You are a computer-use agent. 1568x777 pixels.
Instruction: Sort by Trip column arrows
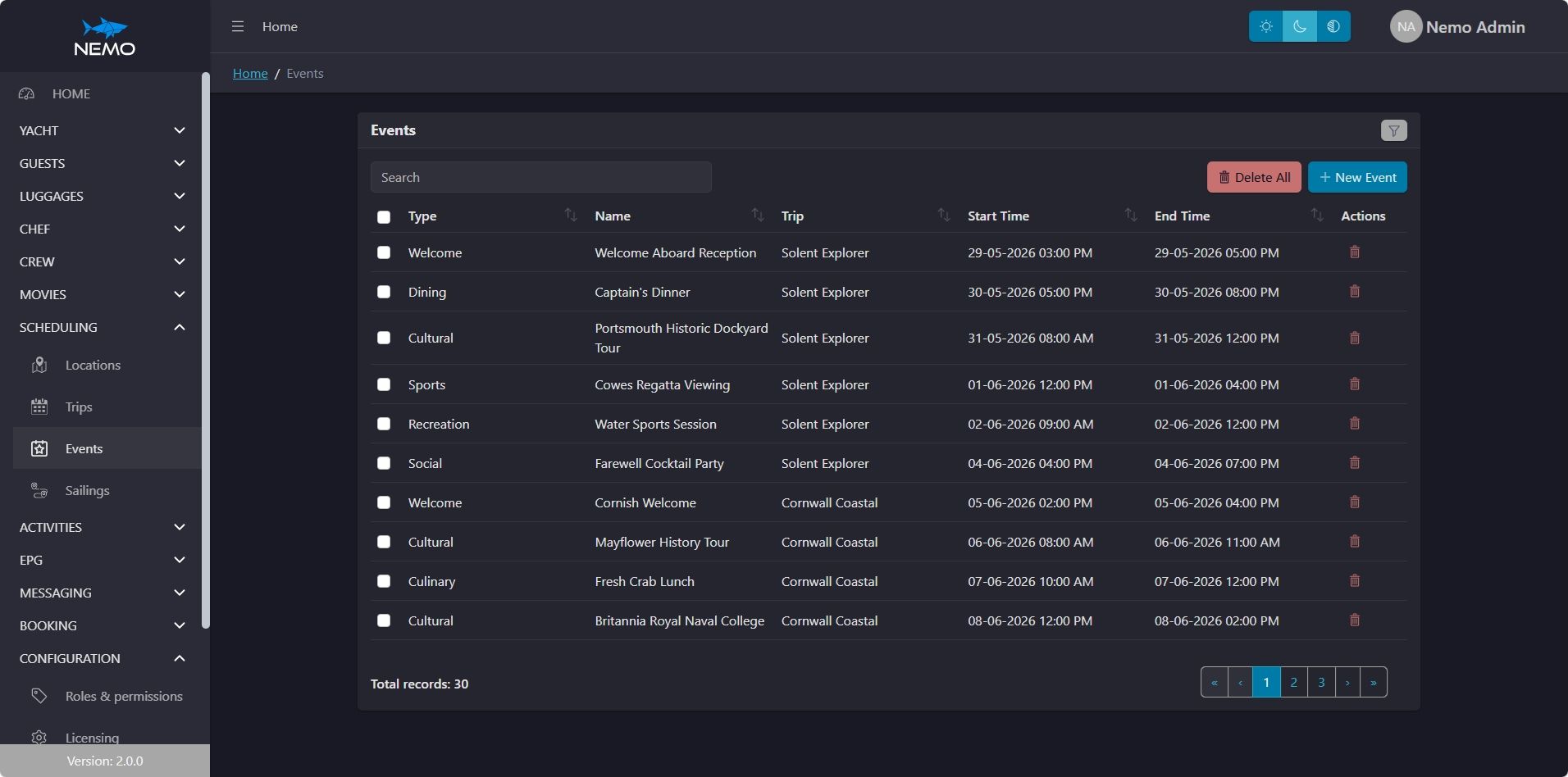pos(944,215)
